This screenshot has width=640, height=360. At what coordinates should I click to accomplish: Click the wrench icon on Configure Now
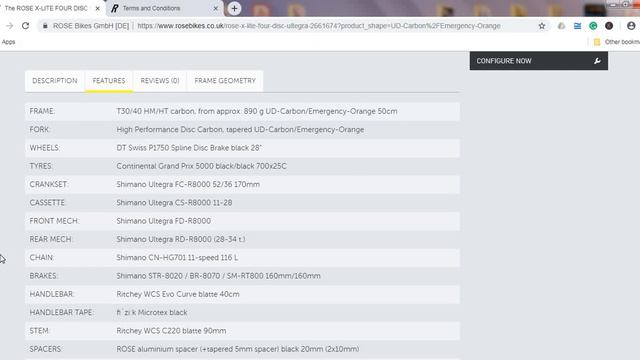click(597, 61)
